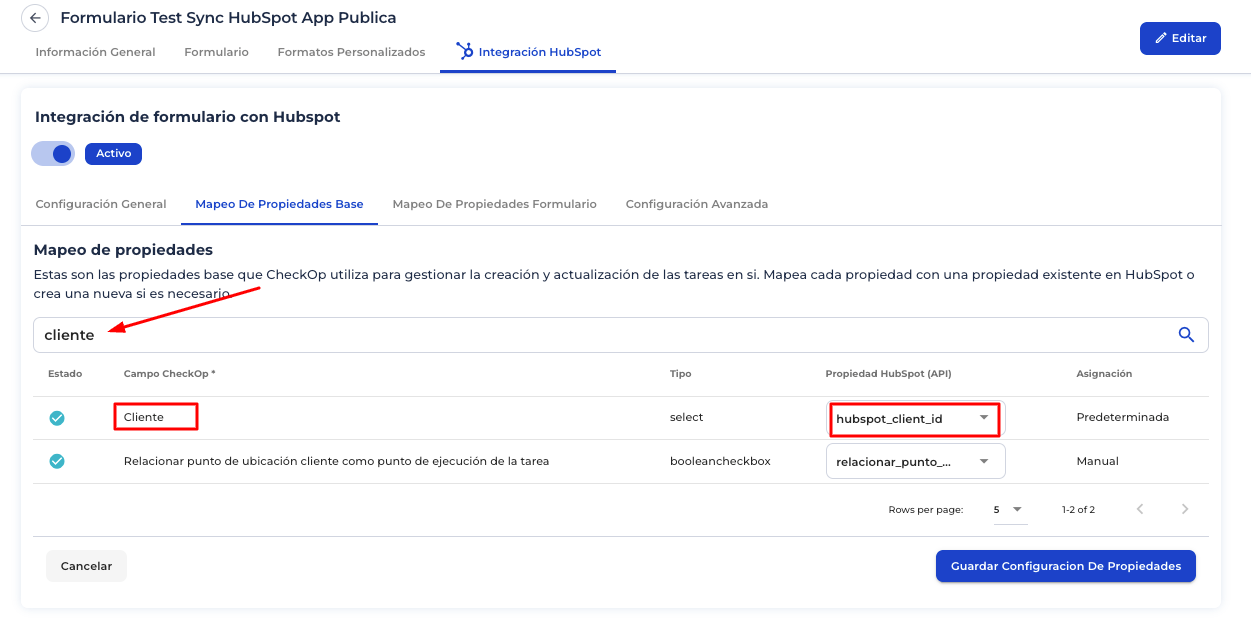Expand the relacionar_punto property dropdown

[x=915, y=461]
